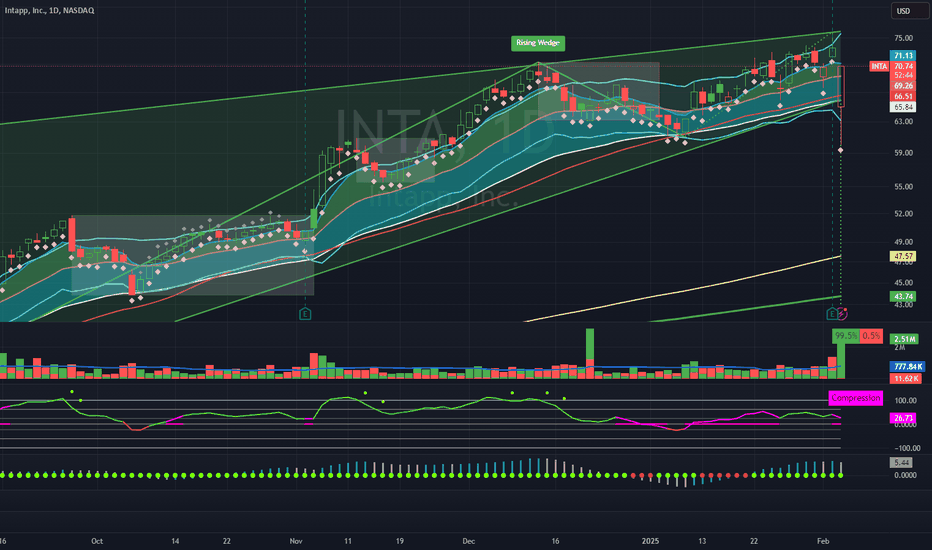Click the 2.51M volume value label
This screenshot has height=550, width=932.
click(903, 339)
